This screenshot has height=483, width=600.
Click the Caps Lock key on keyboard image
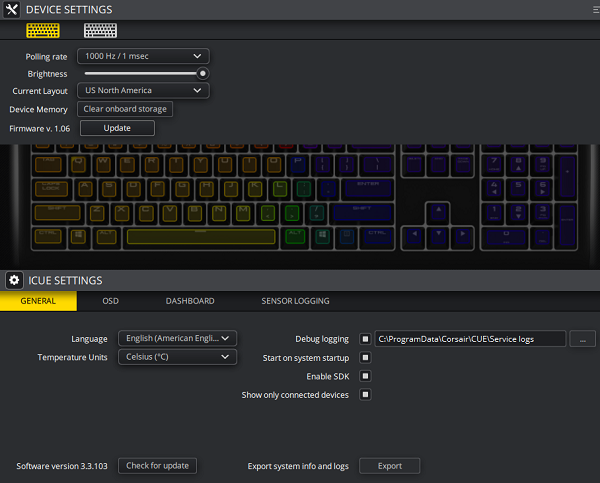click(49, 188)
